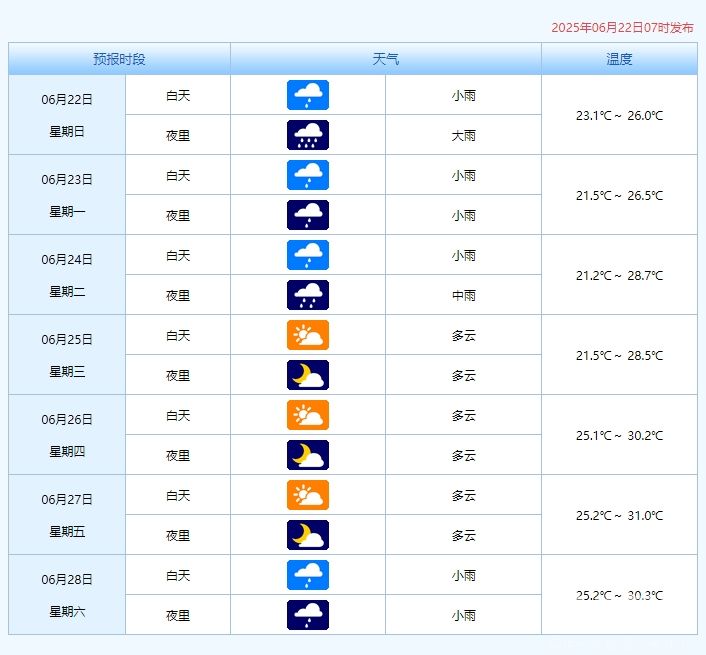This screenshot has height=655, width=706.
Task: Click the June 27 daytime cloudy sun icon
Action: point(308,495)
